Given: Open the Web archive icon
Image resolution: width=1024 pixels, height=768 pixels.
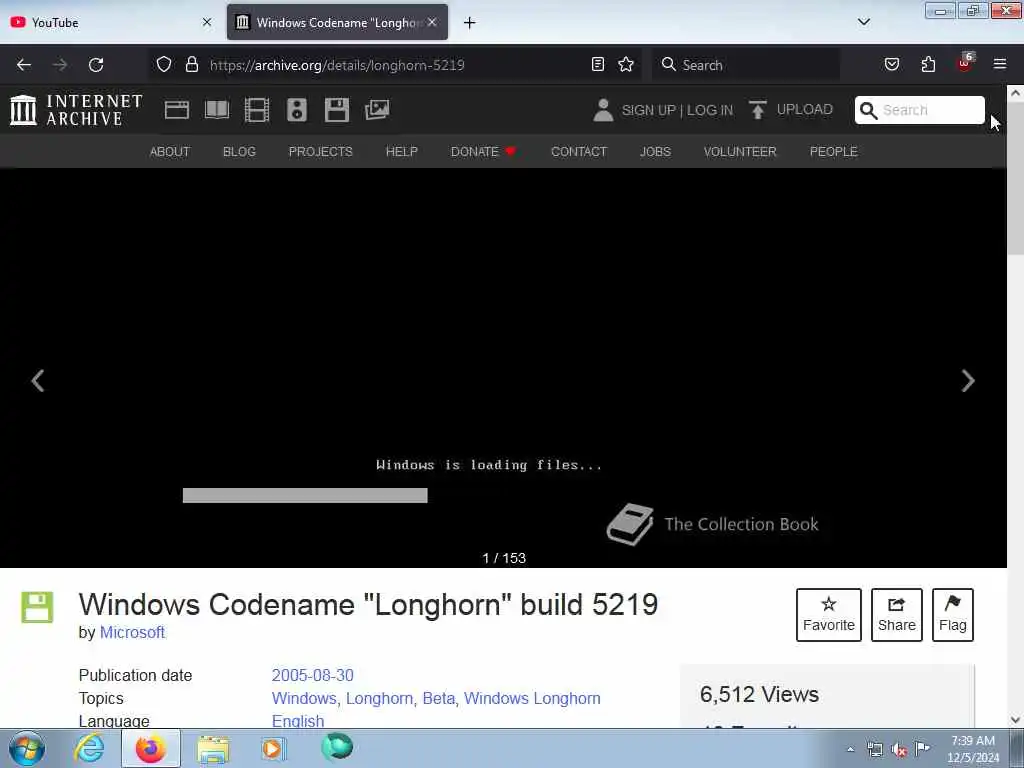Looking at the screenshot, I should coord(176,110).
